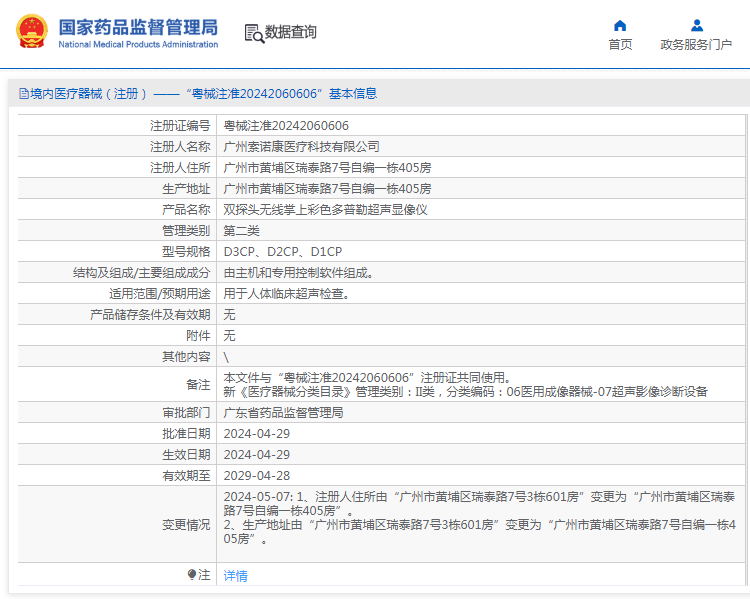Click the national emblem logo

click(x=32, y=32)
